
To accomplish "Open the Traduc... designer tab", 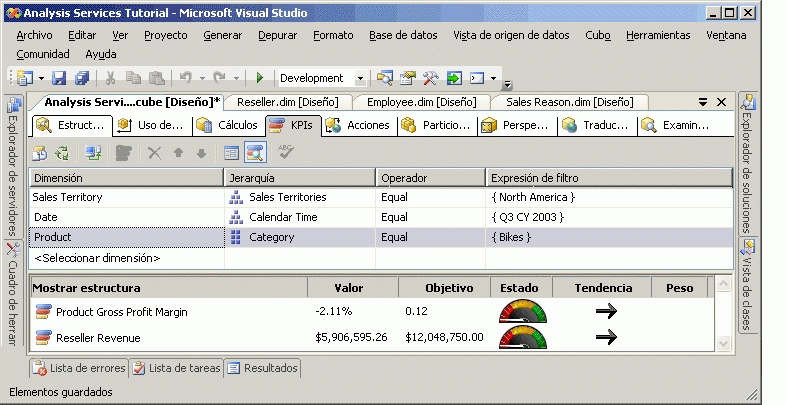I will tap(597, 125).
